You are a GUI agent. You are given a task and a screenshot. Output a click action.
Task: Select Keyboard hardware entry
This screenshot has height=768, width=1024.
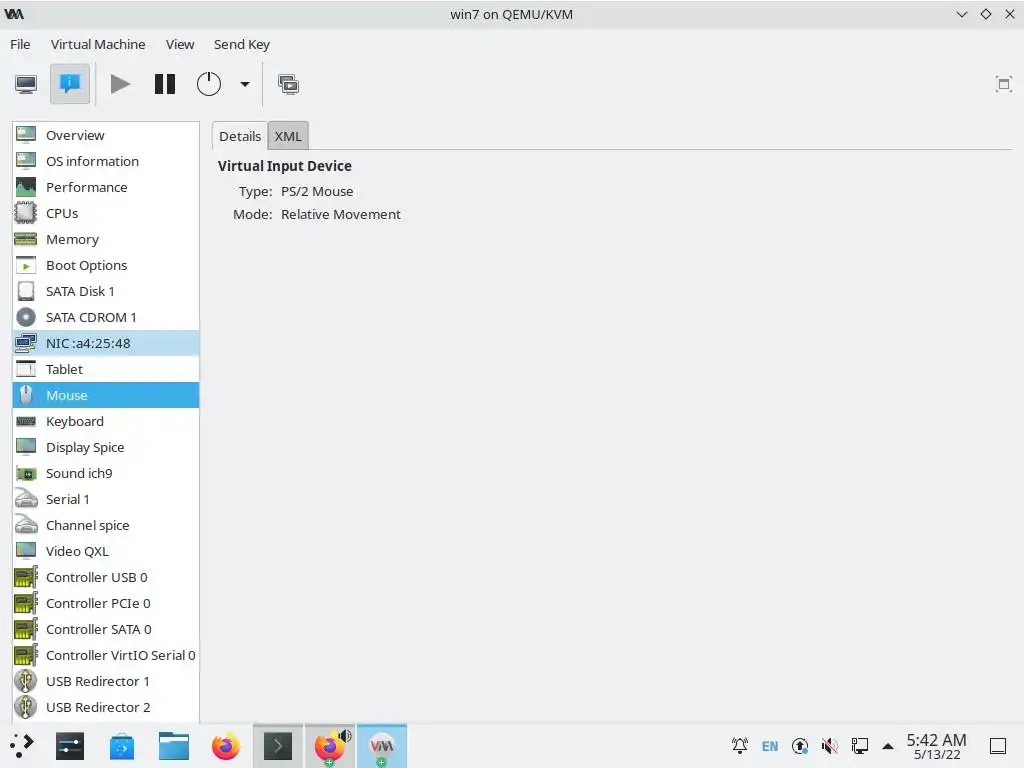pos(106,421)
